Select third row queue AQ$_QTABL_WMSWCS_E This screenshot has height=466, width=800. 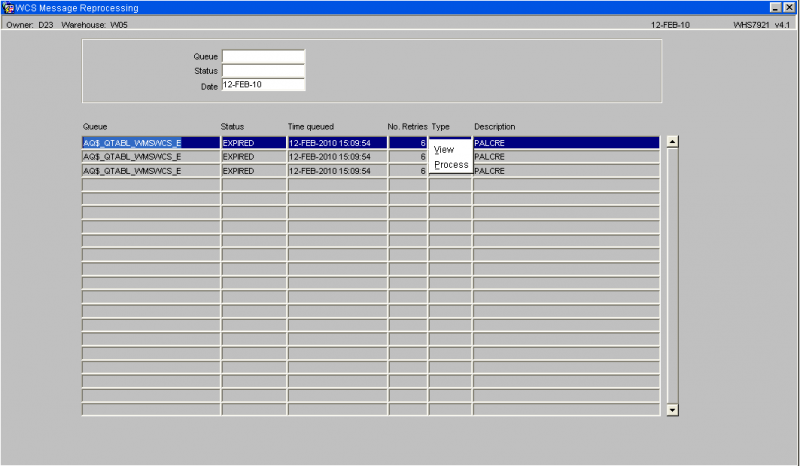click(151, 171)
